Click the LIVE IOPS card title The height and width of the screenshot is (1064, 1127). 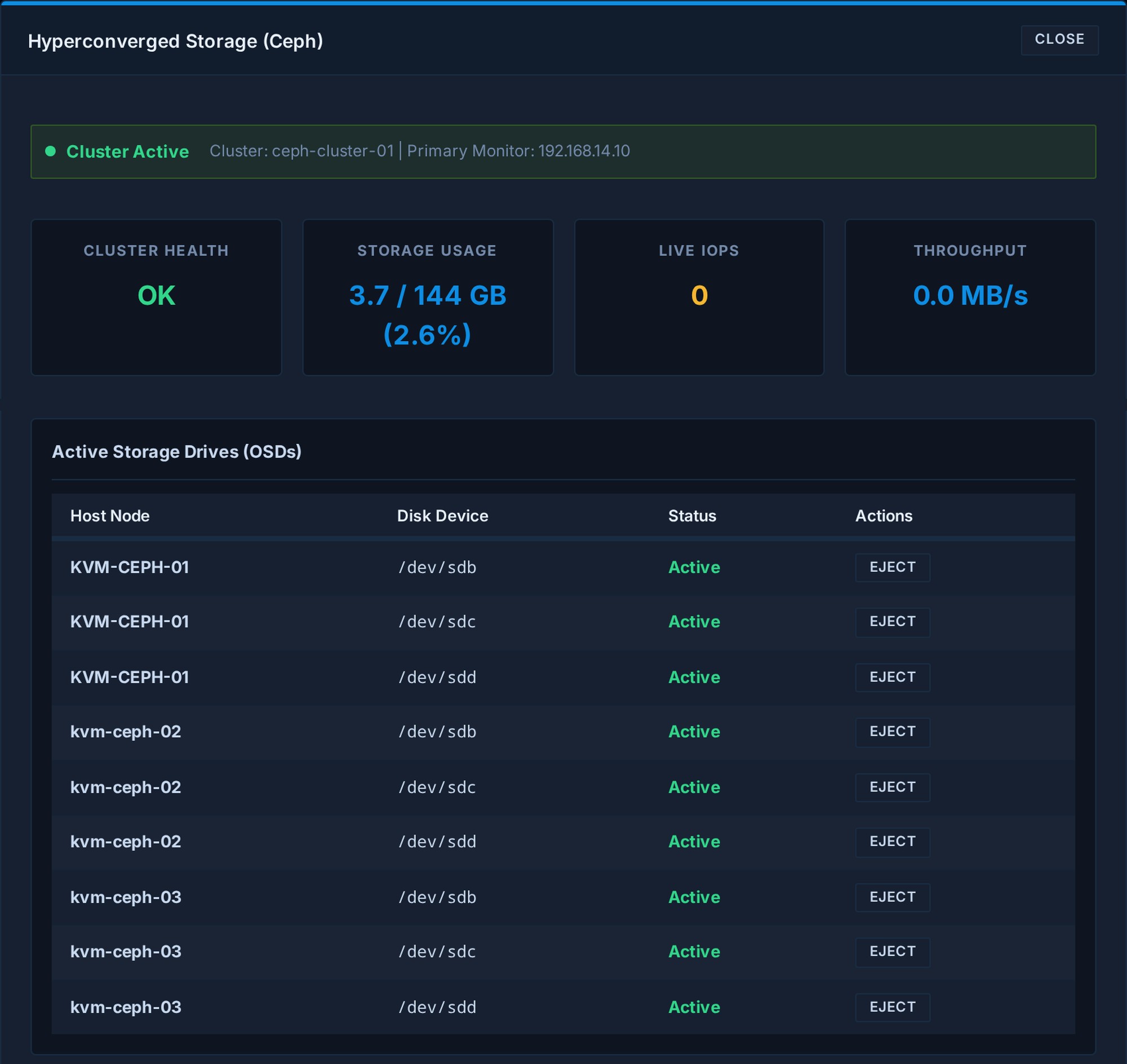click(x=699, y=251)
